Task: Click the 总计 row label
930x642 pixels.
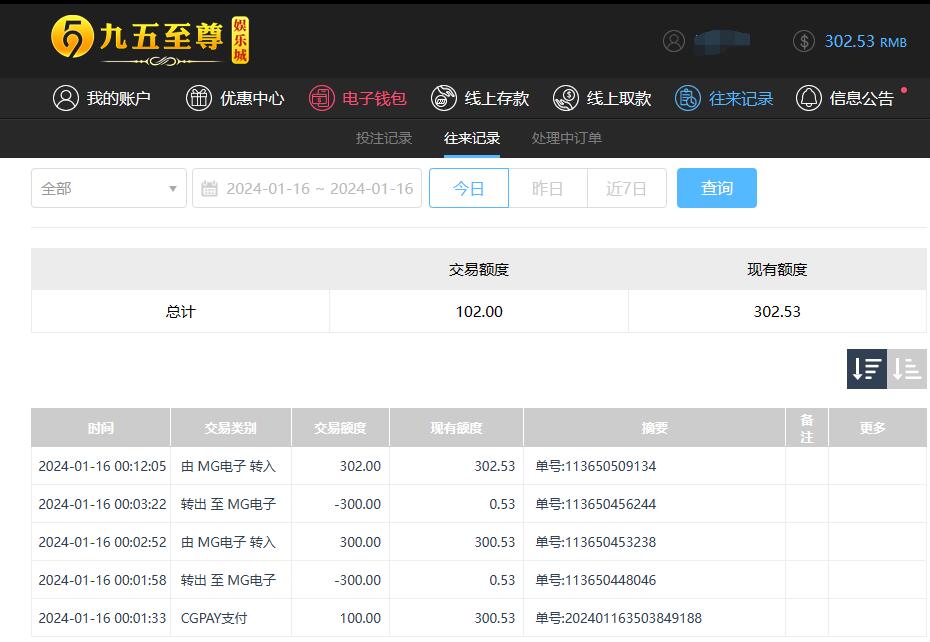Action: point(180,312)
